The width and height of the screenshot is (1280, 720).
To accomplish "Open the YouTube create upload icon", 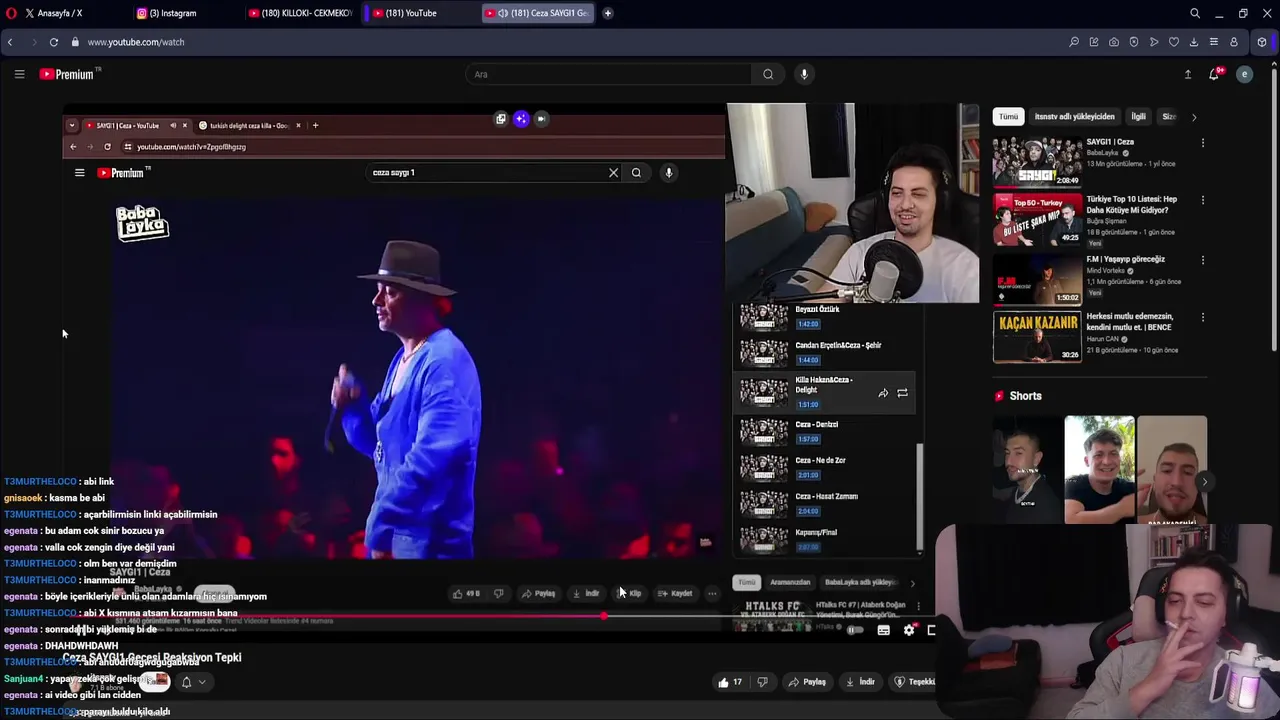I will pos(1188,74).
